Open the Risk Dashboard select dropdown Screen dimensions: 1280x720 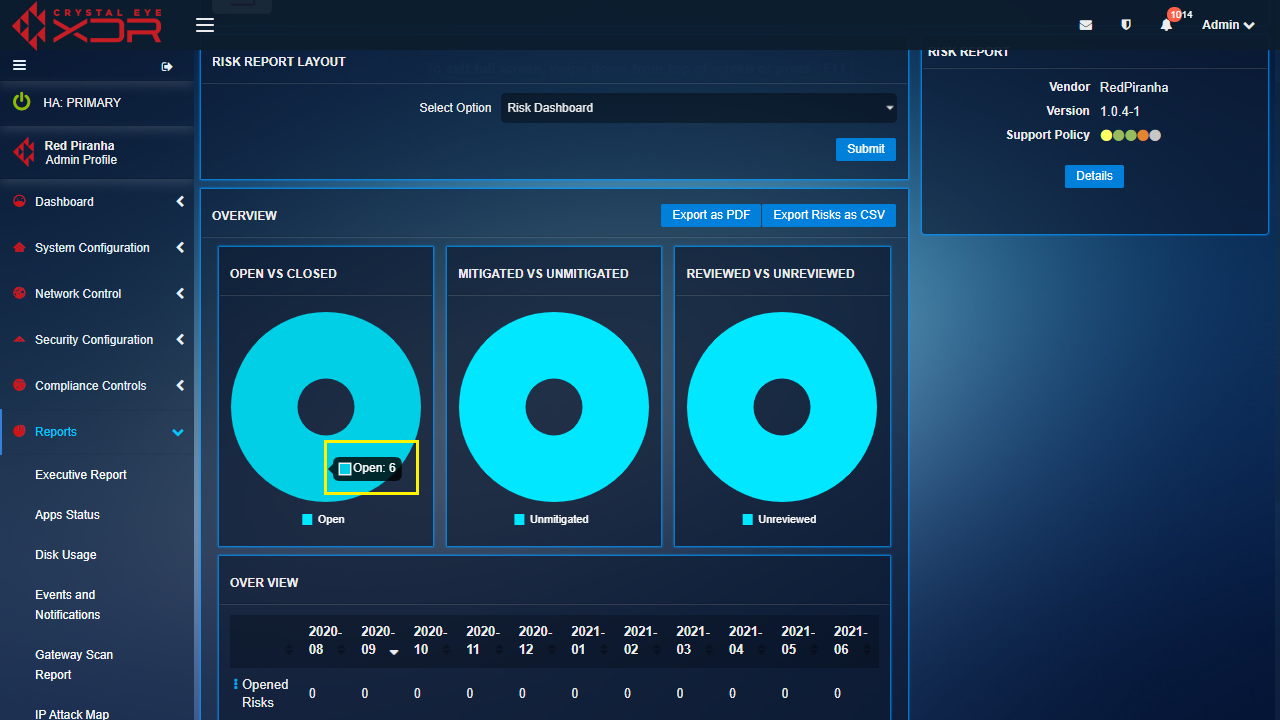pyautogui.click(x=698, y=108)
